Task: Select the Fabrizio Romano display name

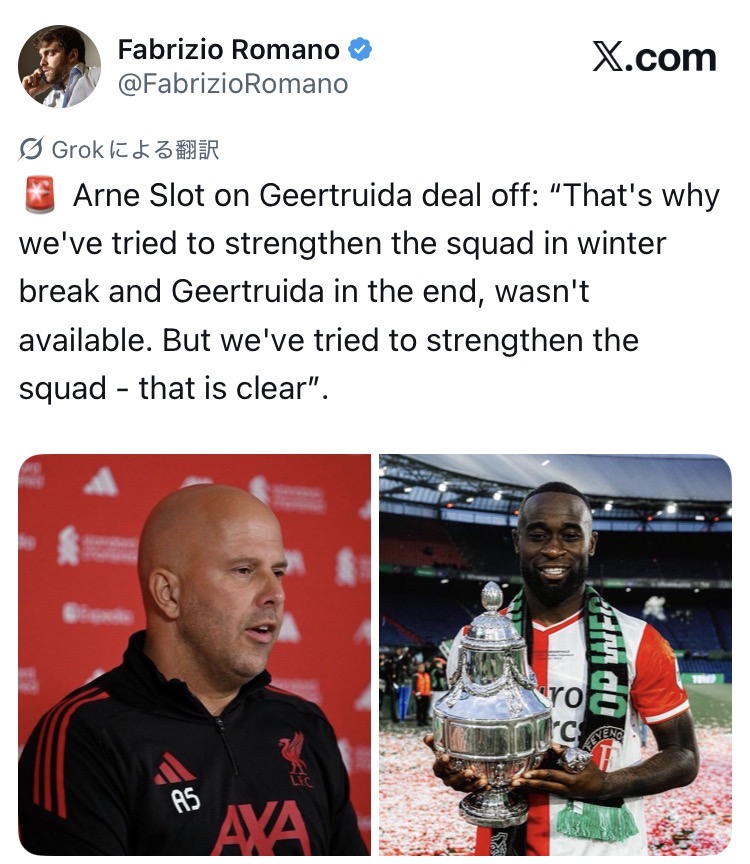Action: tap(229, 50)
